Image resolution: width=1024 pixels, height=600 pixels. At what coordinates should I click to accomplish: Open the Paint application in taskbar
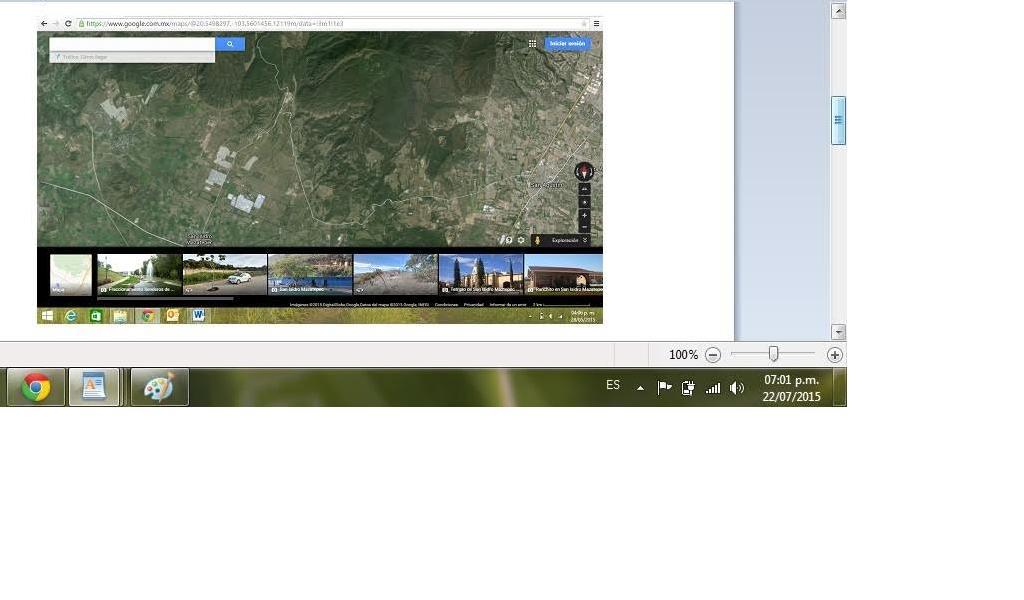pyautogui.click(x=159, y=387)
